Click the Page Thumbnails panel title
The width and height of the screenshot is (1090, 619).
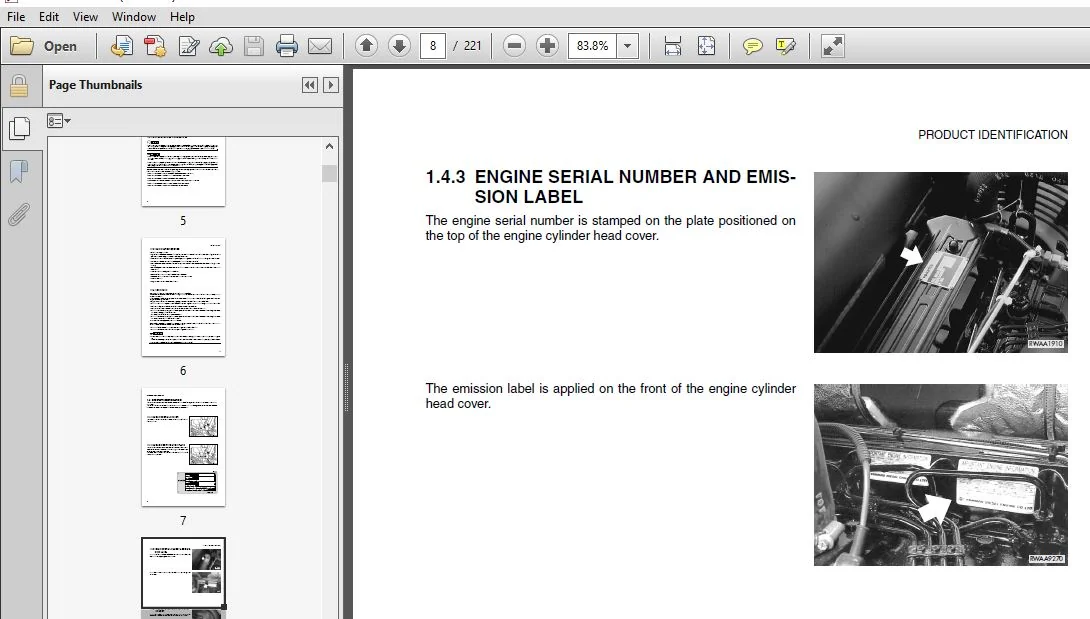tap(95, 85)
